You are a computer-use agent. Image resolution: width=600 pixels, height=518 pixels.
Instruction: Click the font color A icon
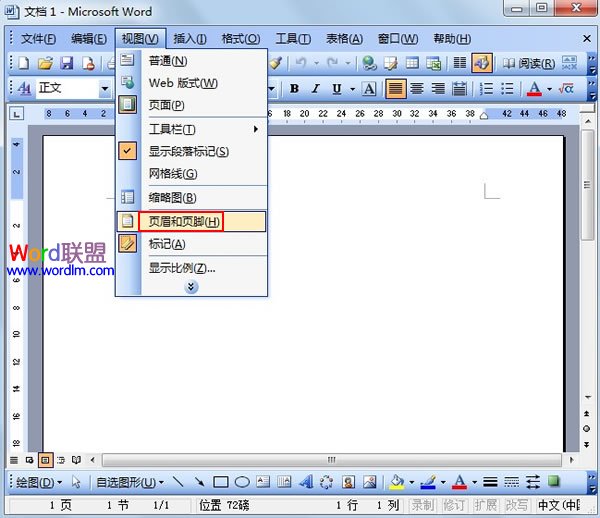(x=534, y=89)
